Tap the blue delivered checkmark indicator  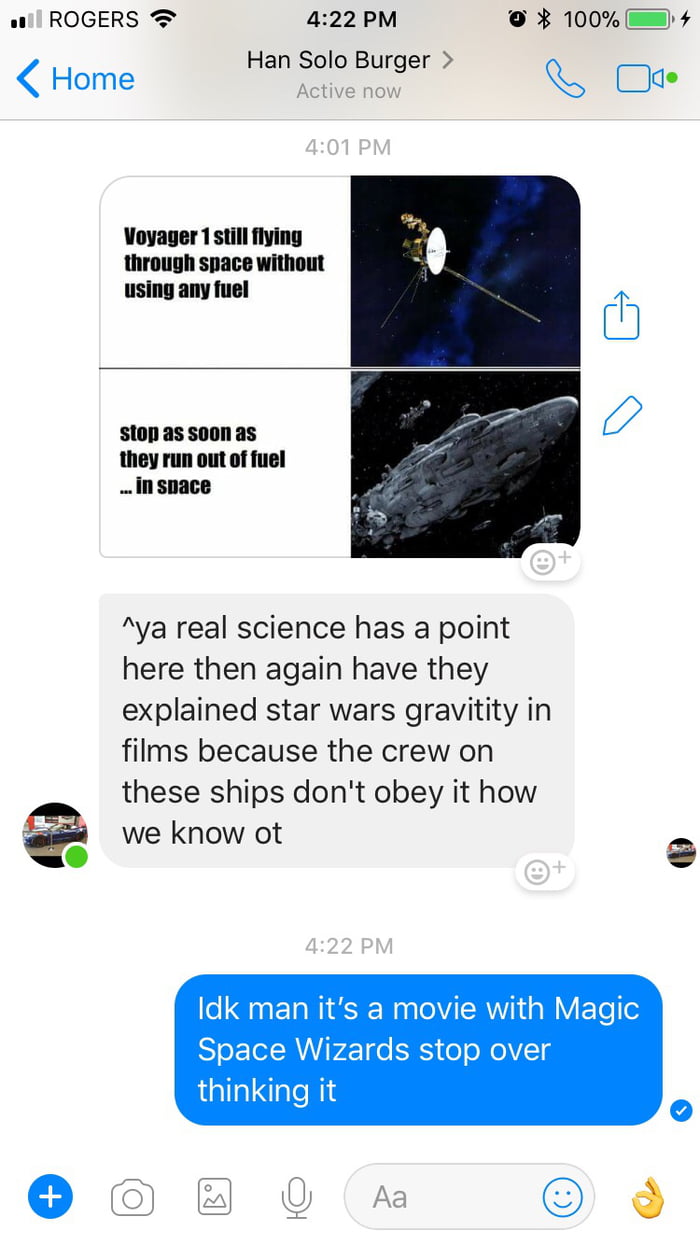[x=681, y=1110]
